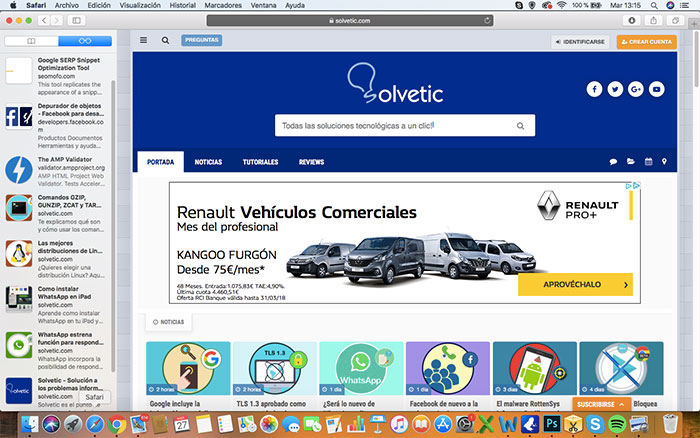Open the Archivo menu
Image resolution: width=700 pixels, height=438 pixels.
67,5
